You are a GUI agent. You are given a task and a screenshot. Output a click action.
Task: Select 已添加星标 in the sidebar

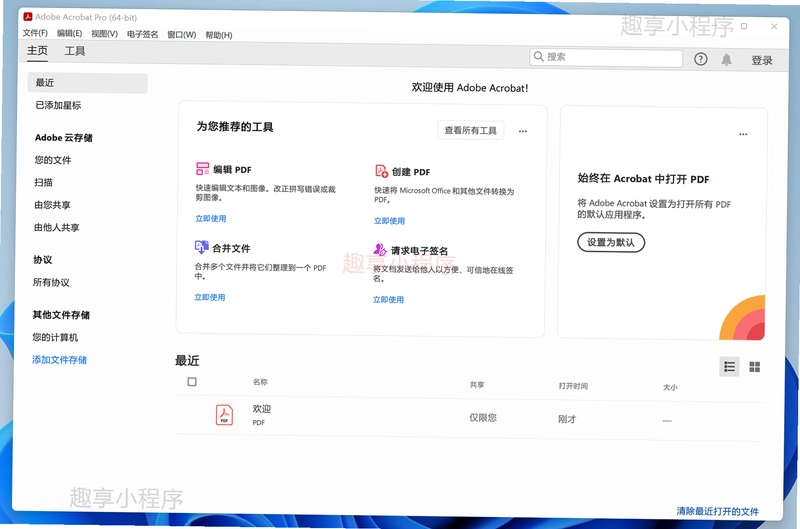(x=58, y=105)
